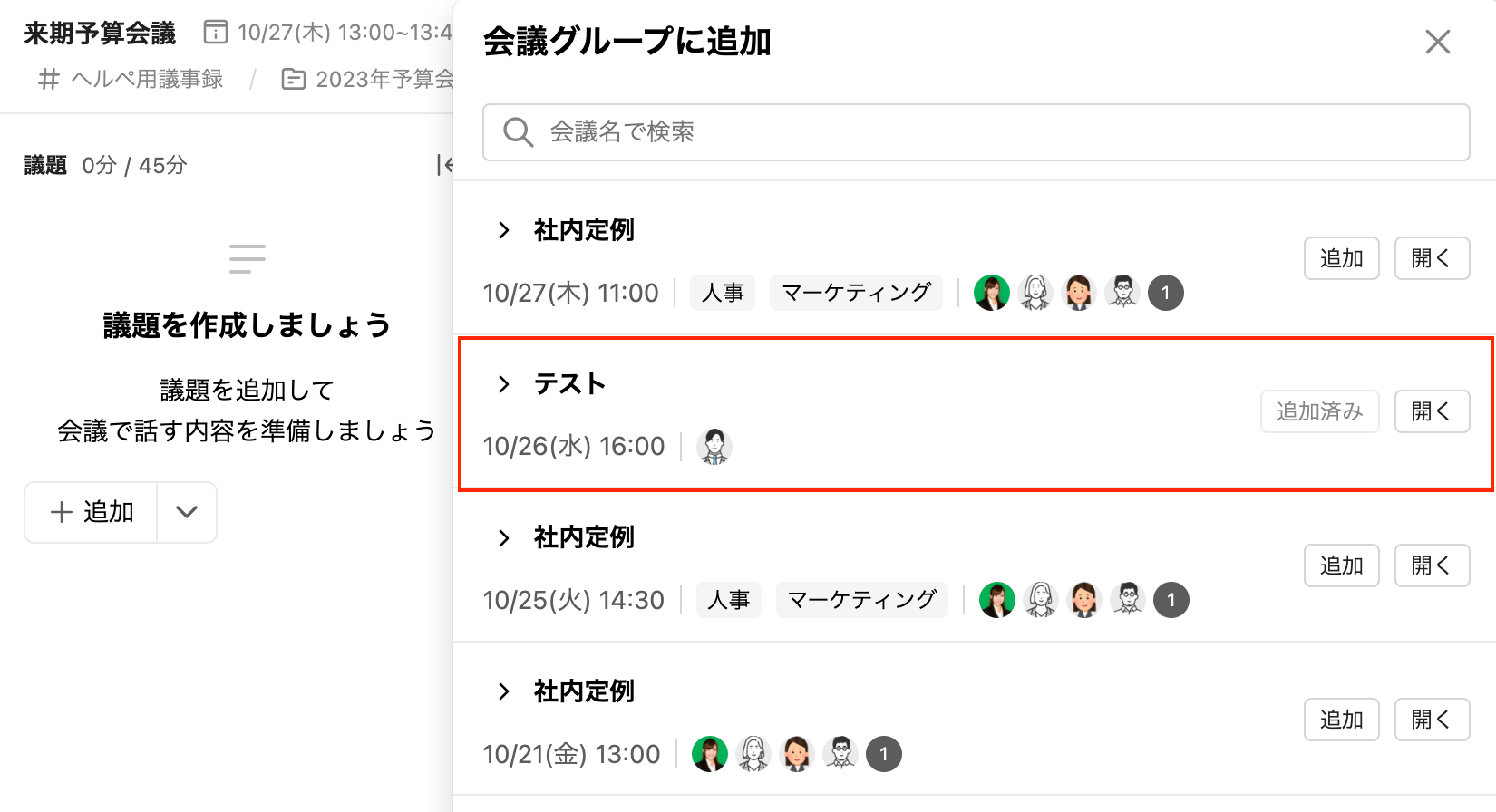Click the ＋追加 agenda button
Screen dimensions: 1496x812
(x=92, y=512)
